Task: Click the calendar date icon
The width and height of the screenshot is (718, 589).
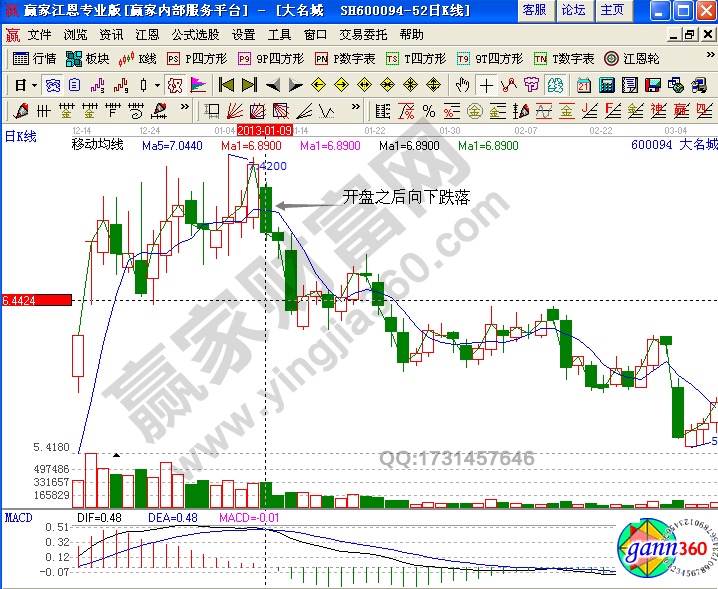Action: click(x=585, y=85)
